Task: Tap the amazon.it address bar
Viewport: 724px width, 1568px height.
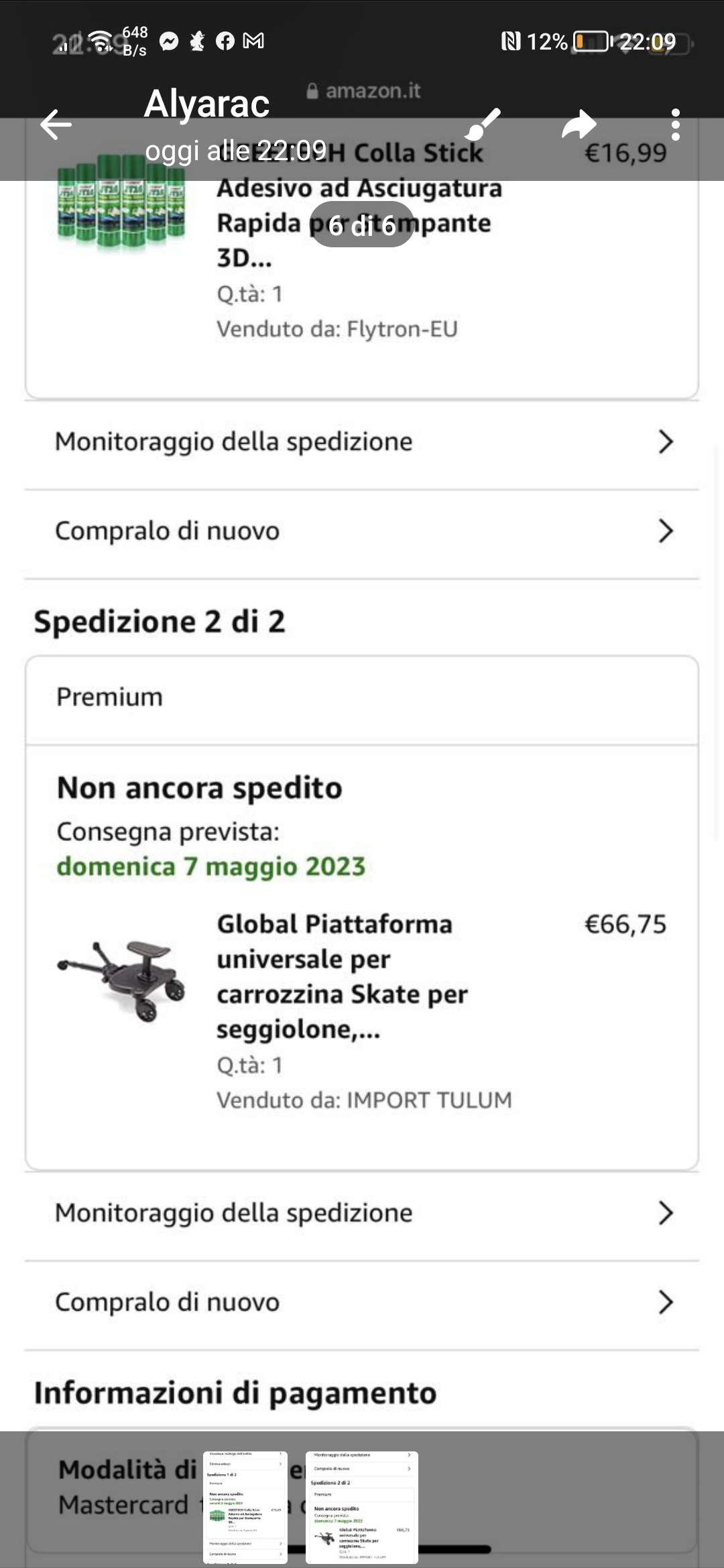Action: click(364, 90)
